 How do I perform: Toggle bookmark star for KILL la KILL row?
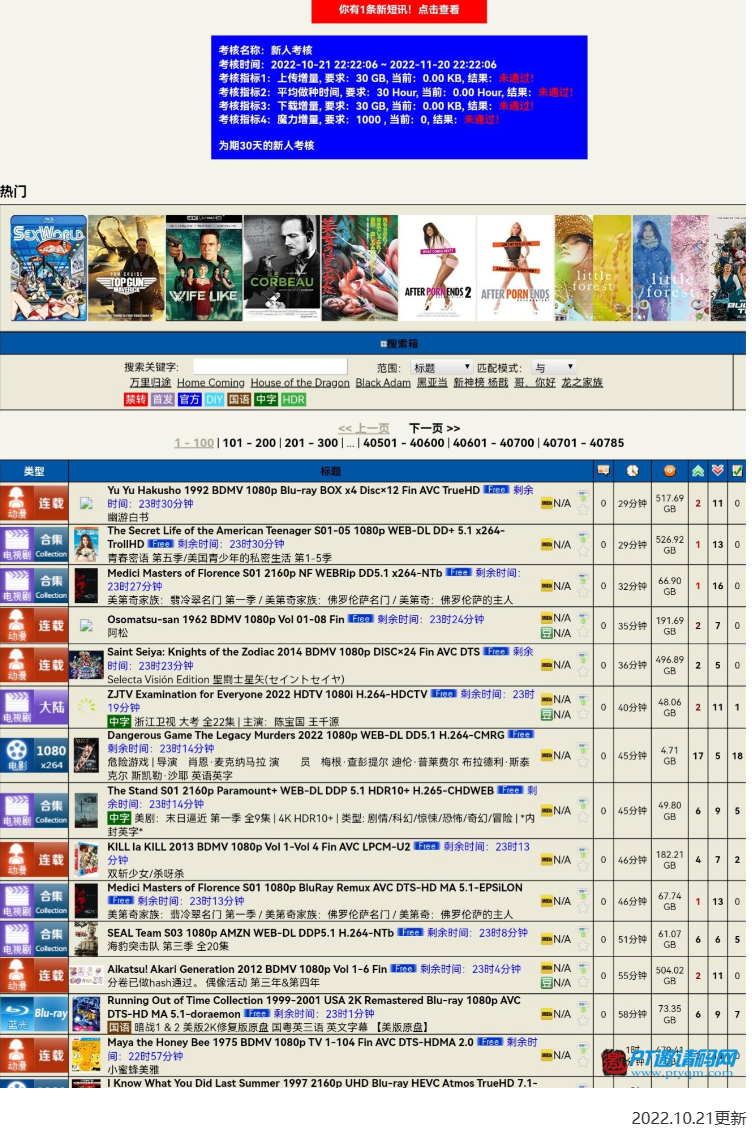pos(583,867)
